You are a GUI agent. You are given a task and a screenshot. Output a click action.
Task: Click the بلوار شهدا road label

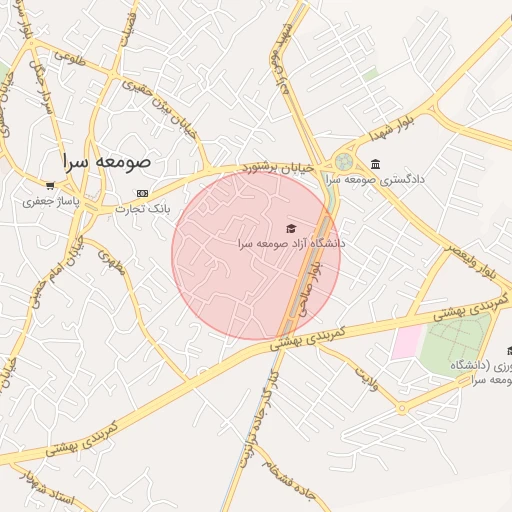pos(392,128)
